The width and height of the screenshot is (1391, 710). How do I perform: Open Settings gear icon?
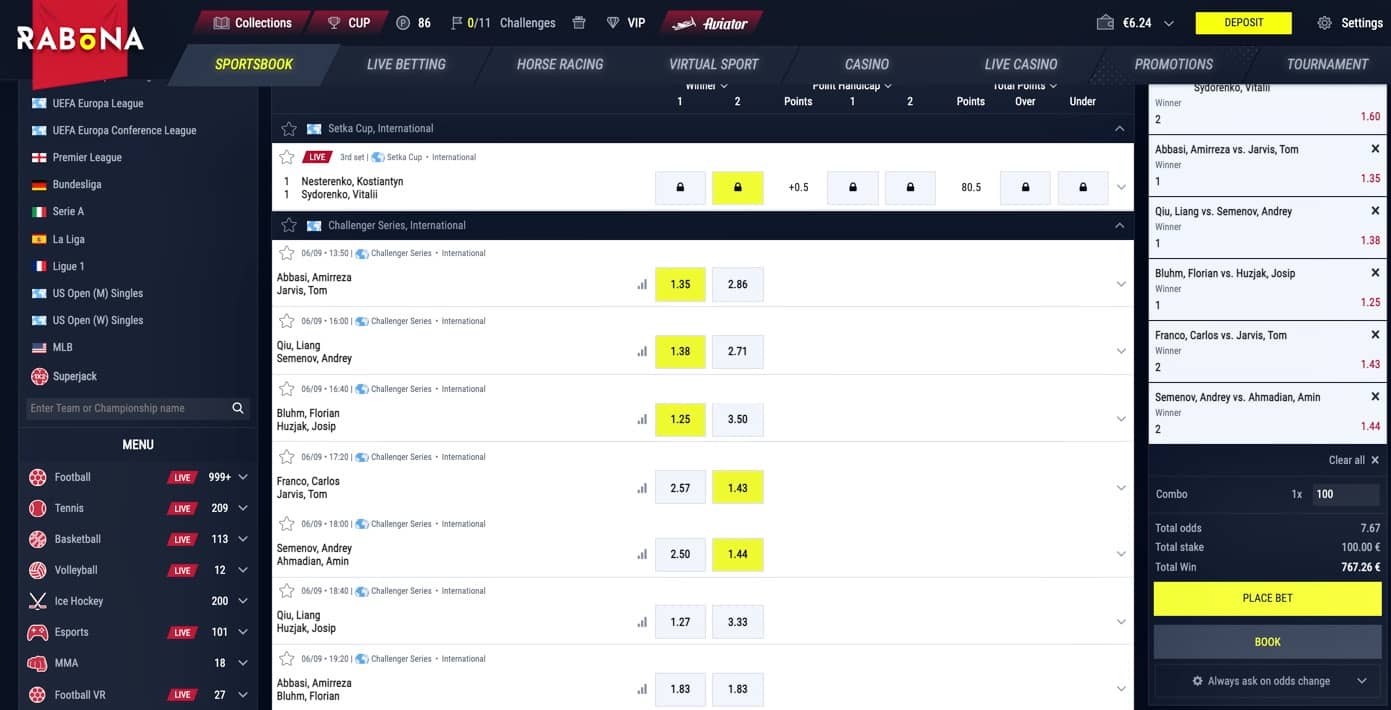click(1325, 23)
